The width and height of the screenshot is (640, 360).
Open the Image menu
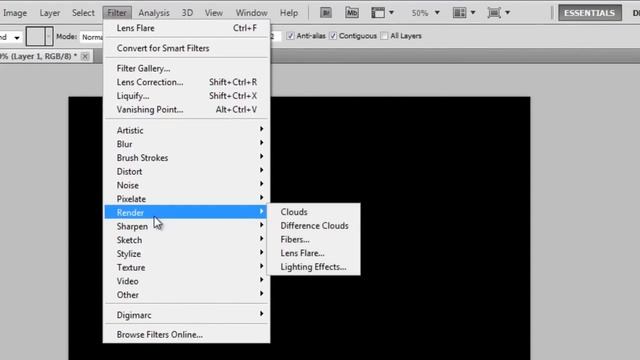[15, 13]
